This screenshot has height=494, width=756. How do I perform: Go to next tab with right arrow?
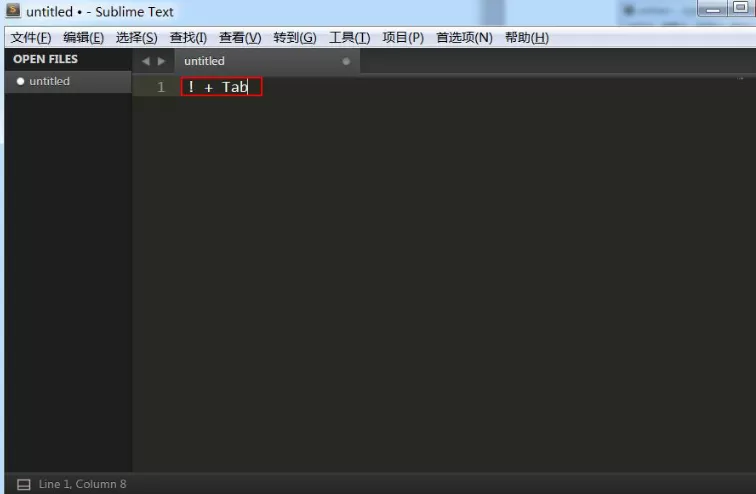tap(162, 61)
